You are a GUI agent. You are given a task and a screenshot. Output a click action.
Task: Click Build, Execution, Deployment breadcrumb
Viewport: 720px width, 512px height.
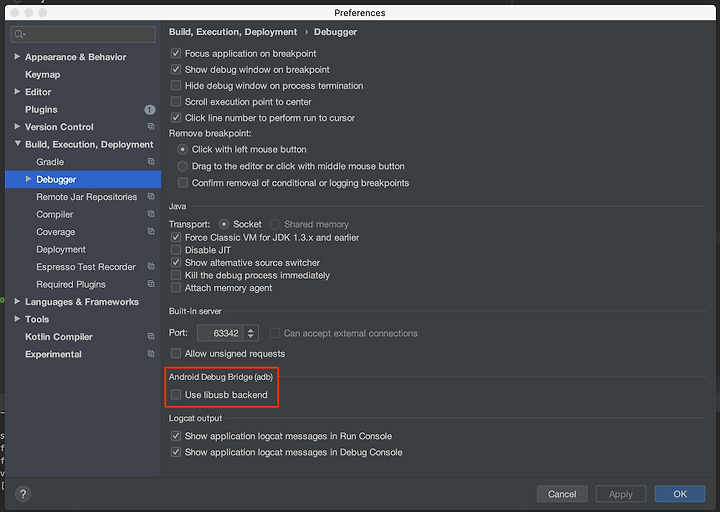click(233, 32)
